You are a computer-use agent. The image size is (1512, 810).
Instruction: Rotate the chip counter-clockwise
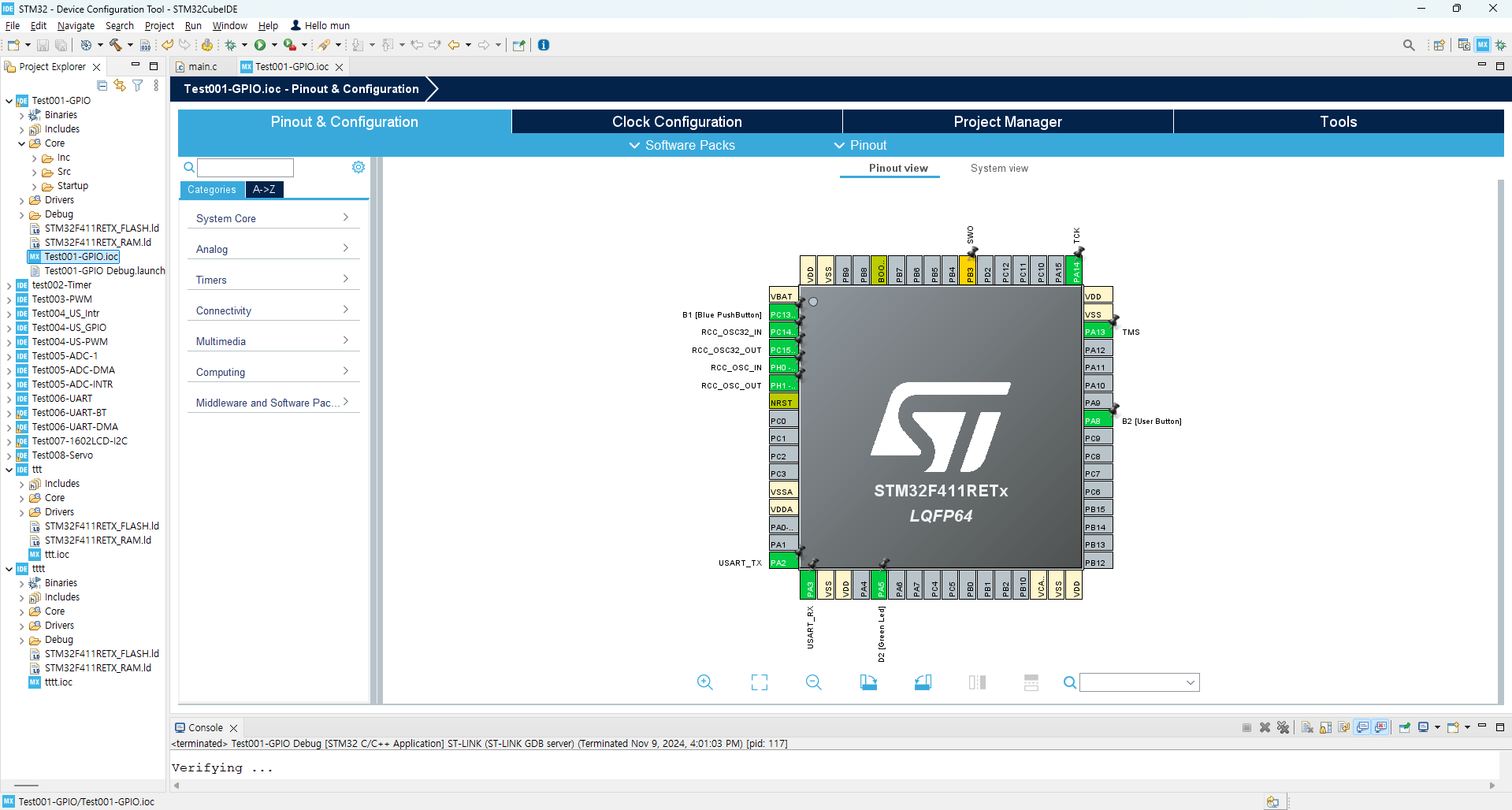(x=923, y=682)
